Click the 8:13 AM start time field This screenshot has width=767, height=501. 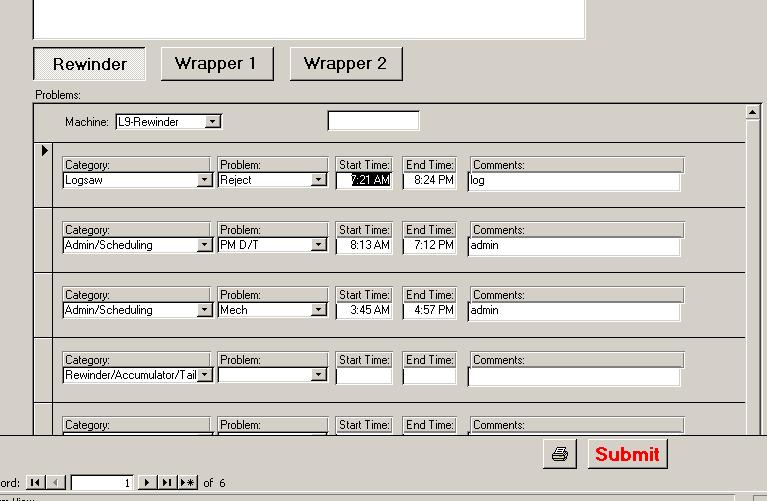point(364,245)
